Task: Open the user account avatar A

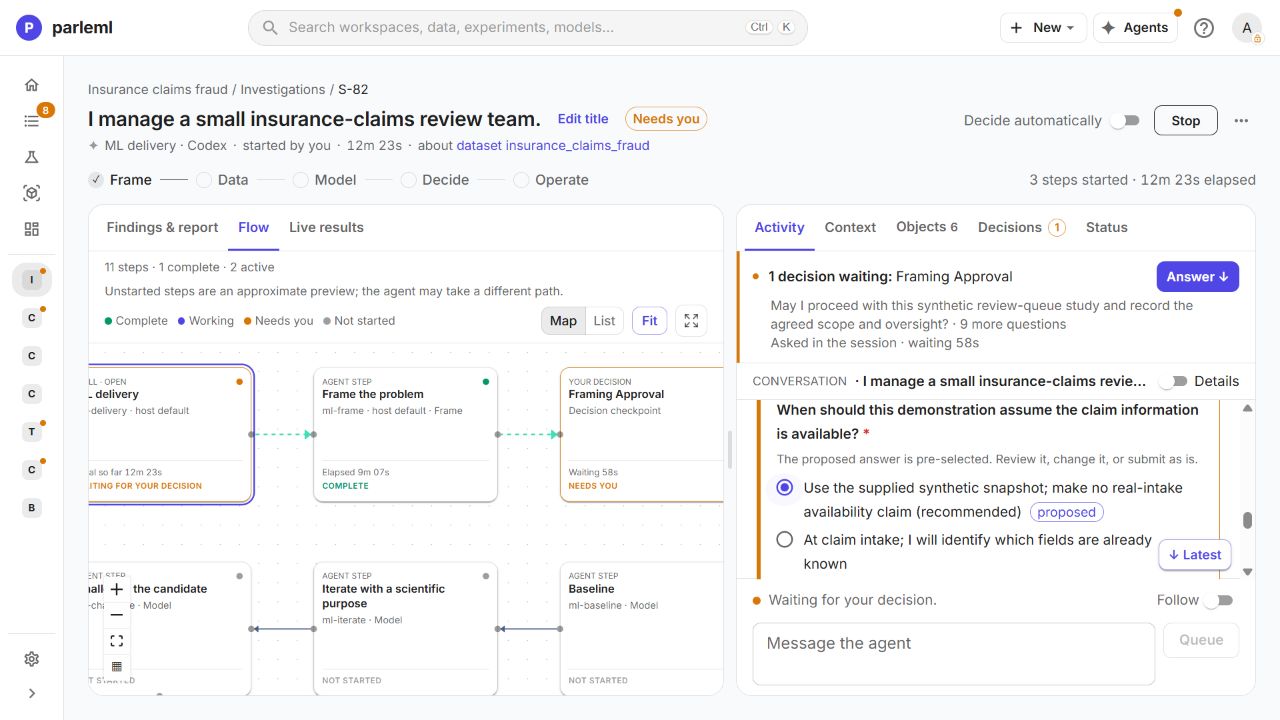Action: (1247, 28)
